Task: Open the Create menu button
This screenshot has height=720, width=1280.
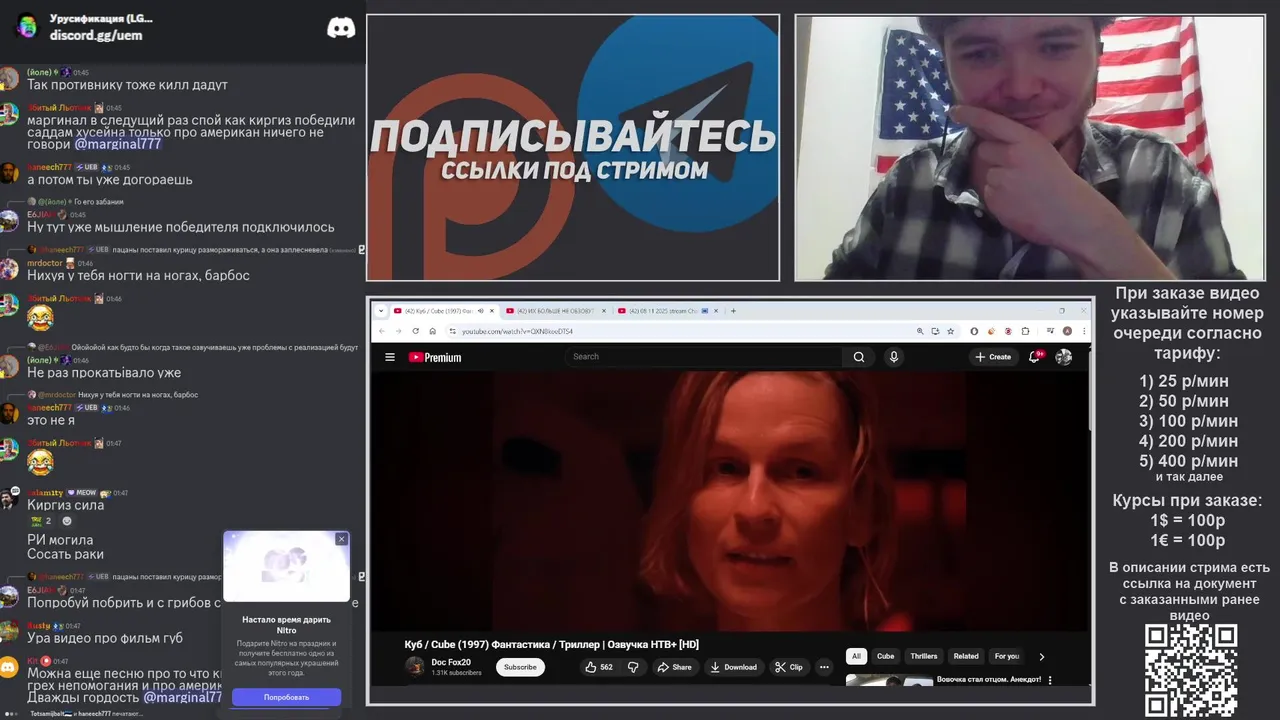Action: 993,357
